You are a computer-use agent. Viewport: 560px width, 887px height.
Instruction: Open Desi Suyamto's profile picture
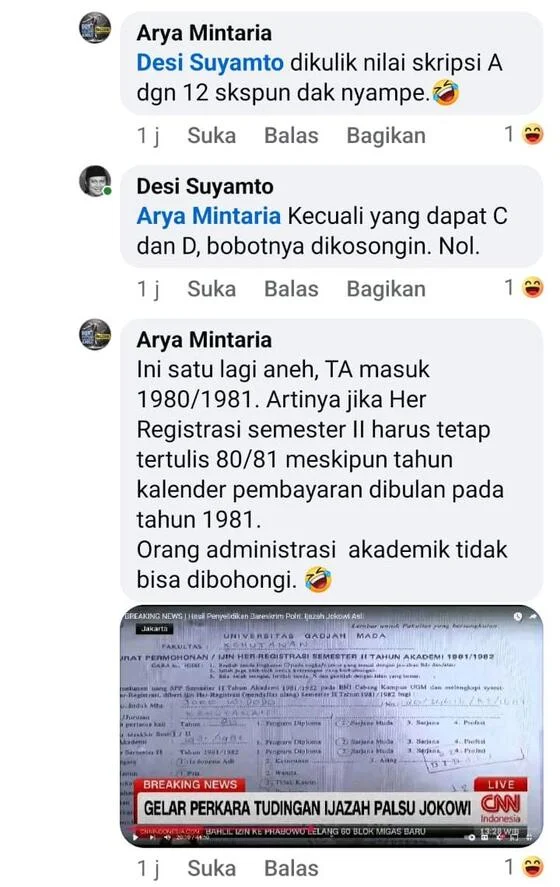pos(95,181)
